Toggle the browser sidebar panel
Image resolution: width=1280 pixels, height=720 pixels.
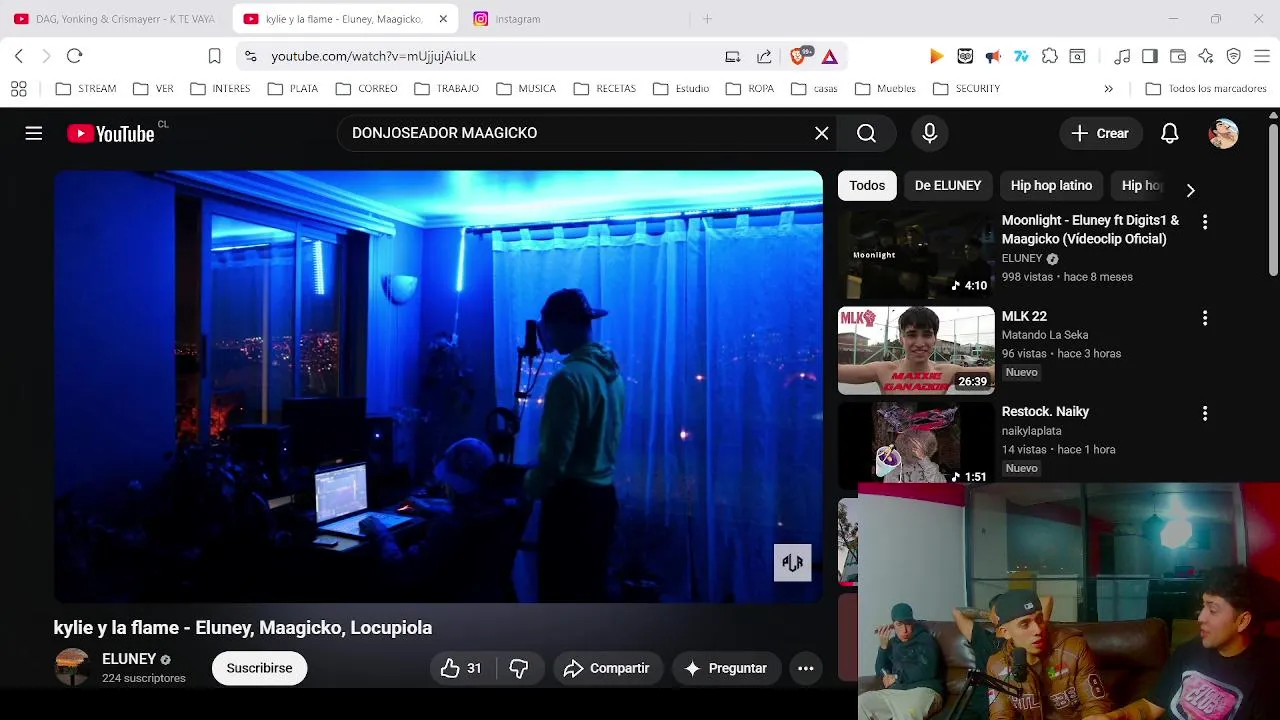pyautogui.click(x=1150, y=56)
